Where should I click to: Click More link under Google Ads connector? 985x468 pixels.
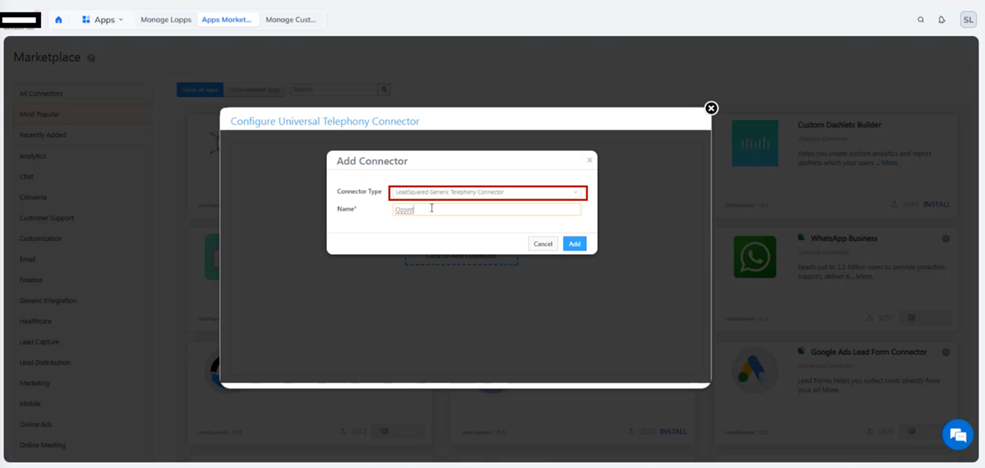coord(830,390)
